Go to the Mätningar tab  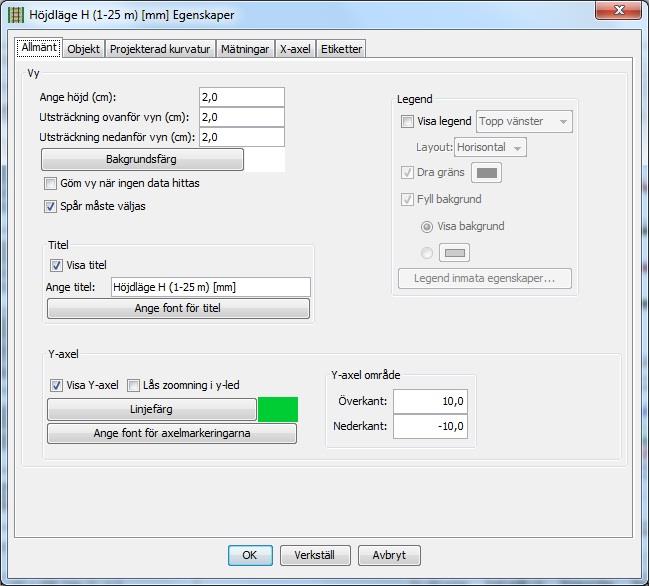pos(245,49)
